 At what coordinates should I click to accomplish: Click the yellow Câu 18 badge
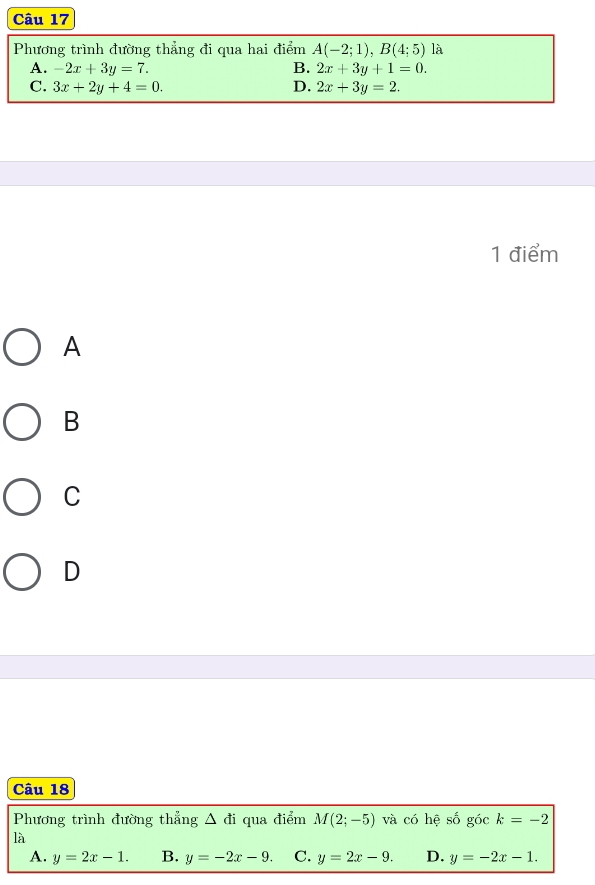pos(41,788)
